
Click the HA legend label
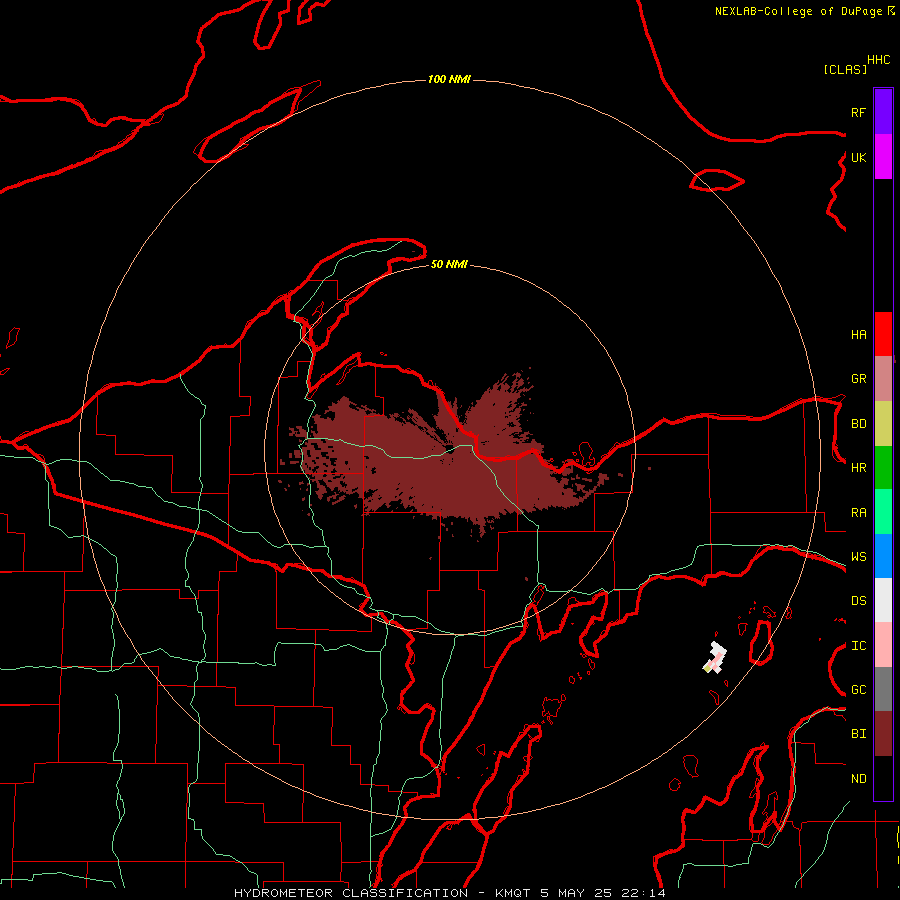click(858, 335)
